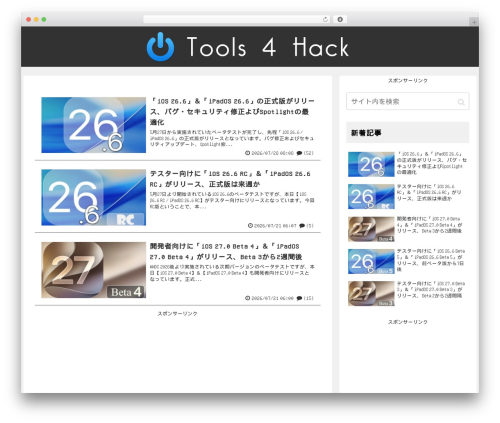The image size is (500, 423).
Task: Open the iOS 26.6 official release article title
Action: pyautogui.click(x=232, y=112)
